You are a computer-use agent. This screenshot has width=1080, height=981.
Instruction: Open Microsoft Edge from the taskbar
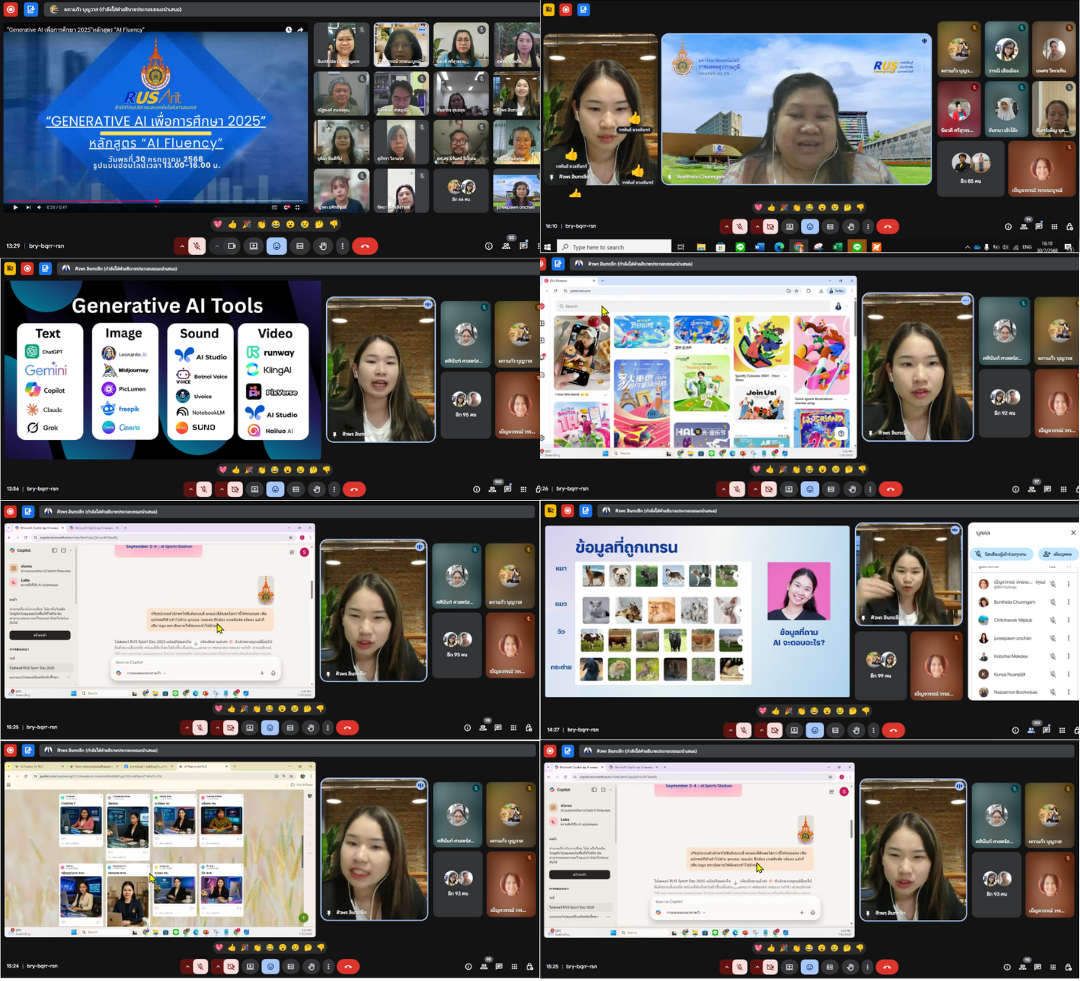779,247
